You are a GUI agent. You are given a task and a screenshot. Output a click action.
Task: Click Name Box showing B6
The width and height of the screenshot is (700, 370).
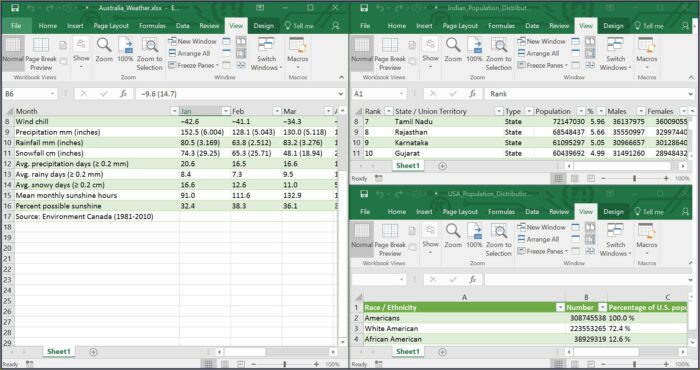point(29,94)
